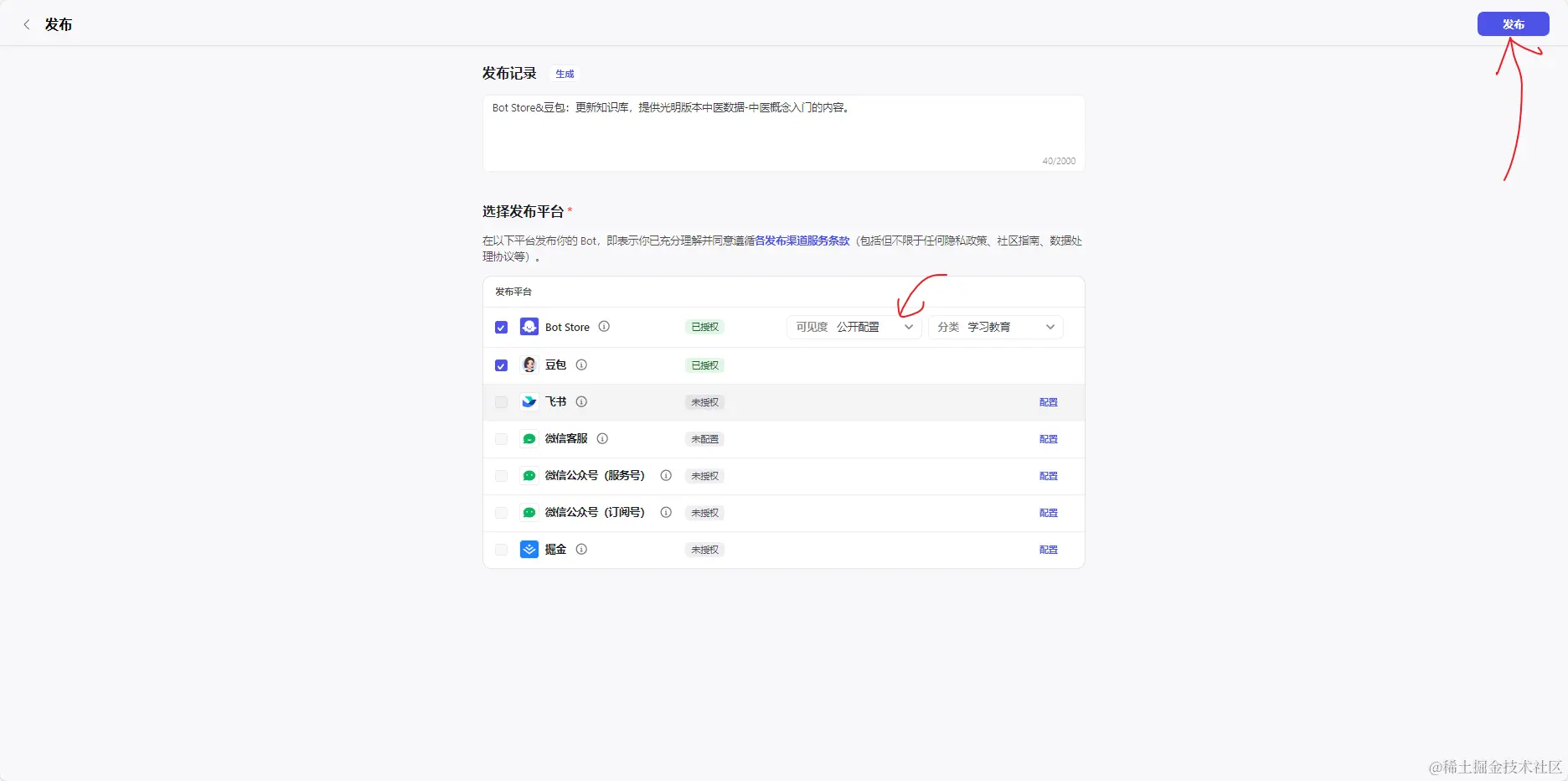
Task: Toggle the 掘金 checkbox
Action: coord(501,550)
